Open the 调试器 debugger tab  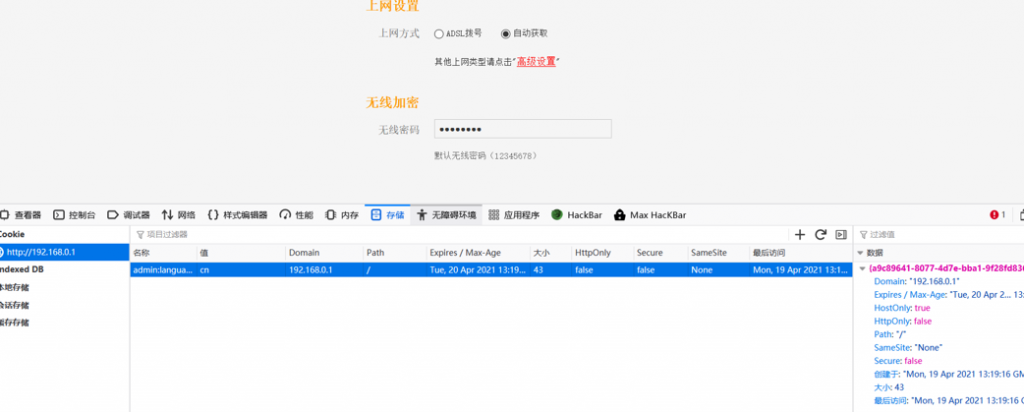point(129,215)
